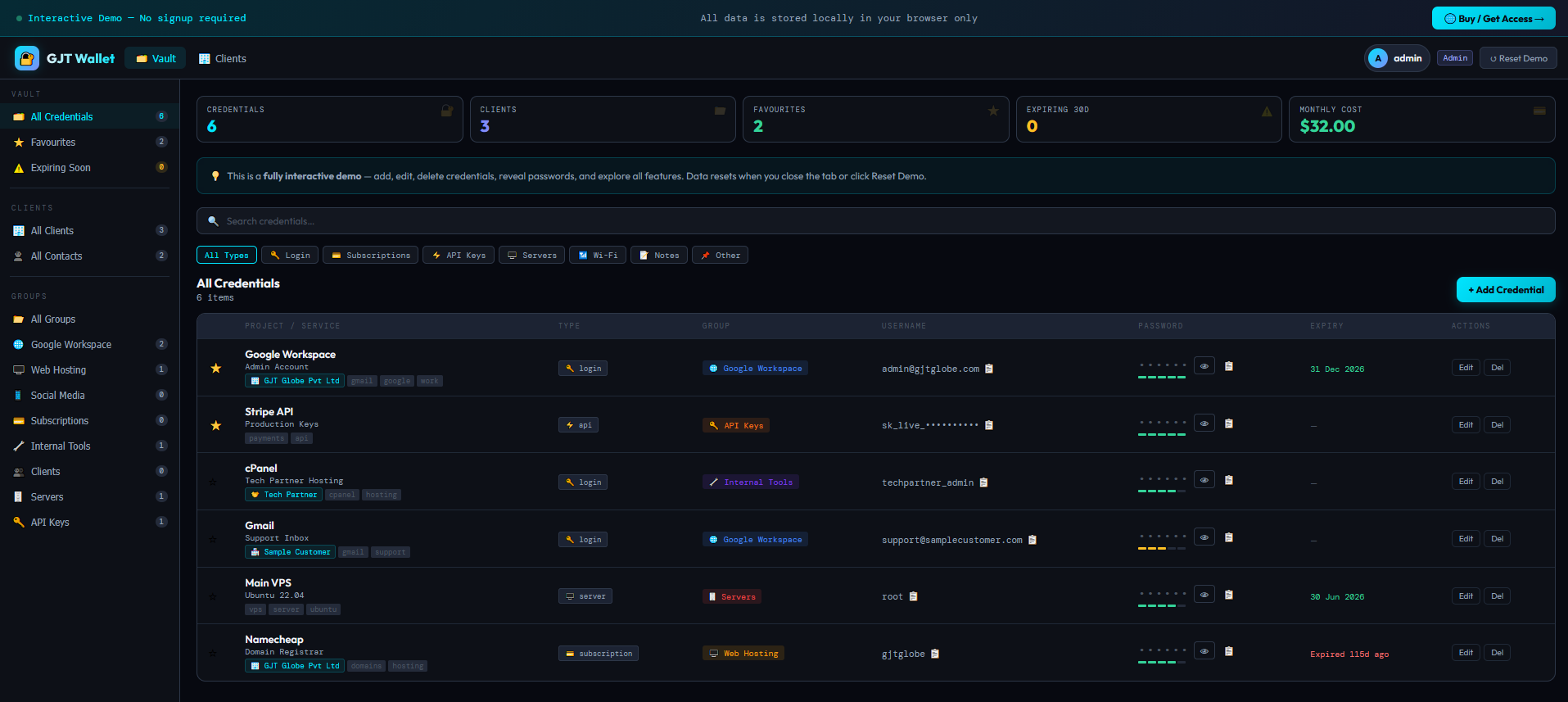Filter credentials by Subscriptions type
The image size is (1568, 702).
[370, 255]
